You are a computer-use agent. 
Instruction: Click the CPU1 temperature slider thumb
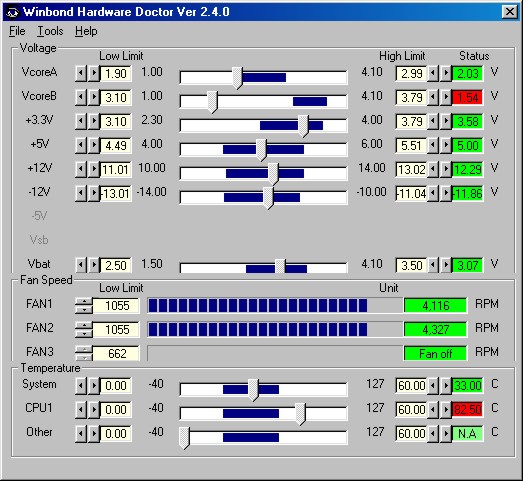coord(300,414)
